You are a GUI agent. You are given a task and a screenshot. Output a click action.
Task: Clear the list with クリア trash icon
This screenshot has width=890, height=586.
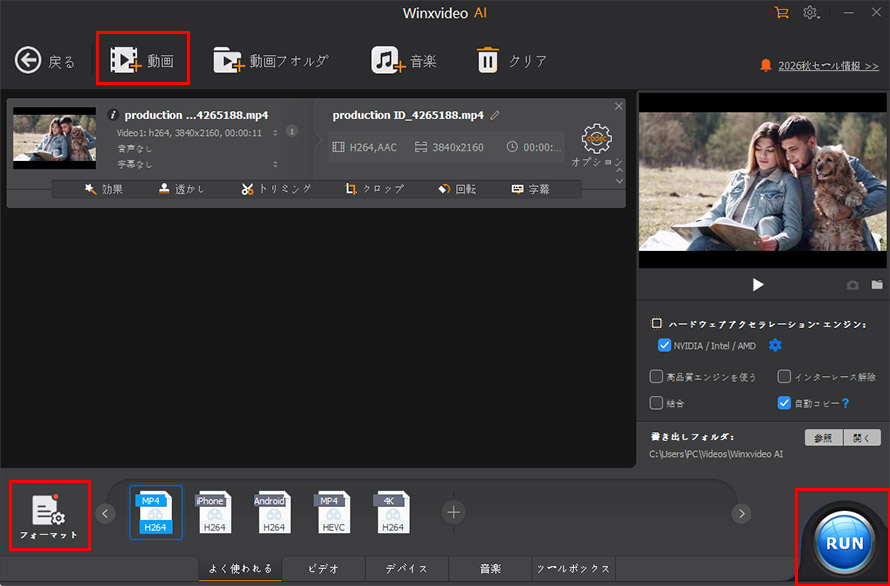[488, 60]
